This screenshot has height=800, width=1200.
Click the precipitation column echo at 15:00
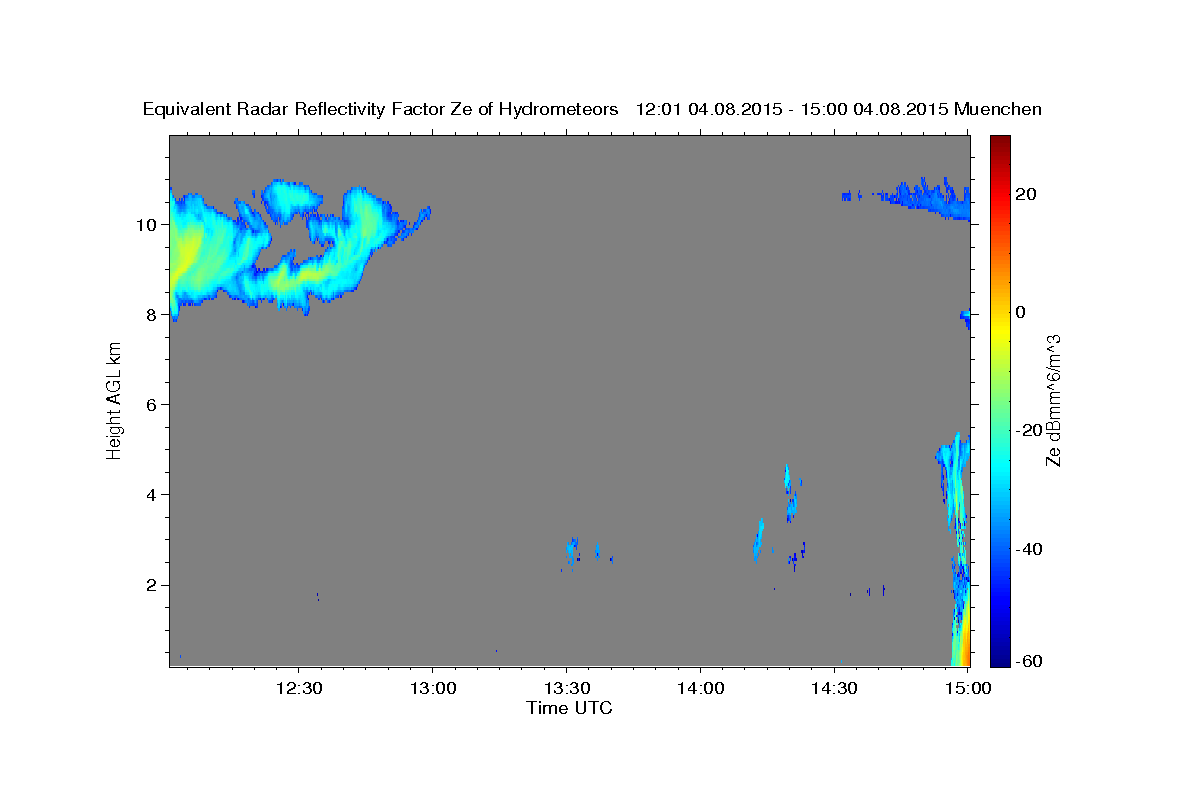click(958, 550)
